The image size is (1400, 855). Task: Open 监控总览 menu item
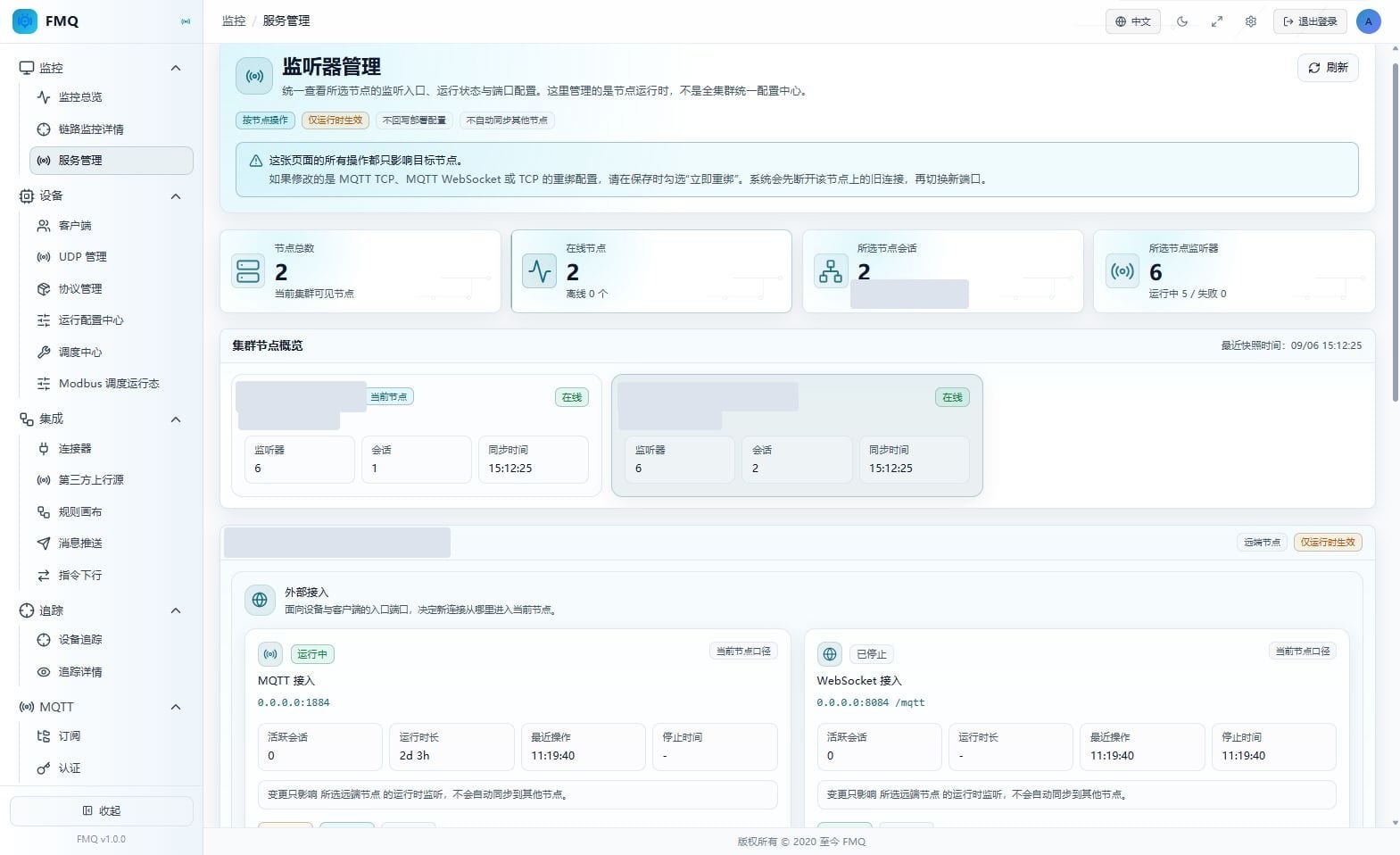(111, 97)
